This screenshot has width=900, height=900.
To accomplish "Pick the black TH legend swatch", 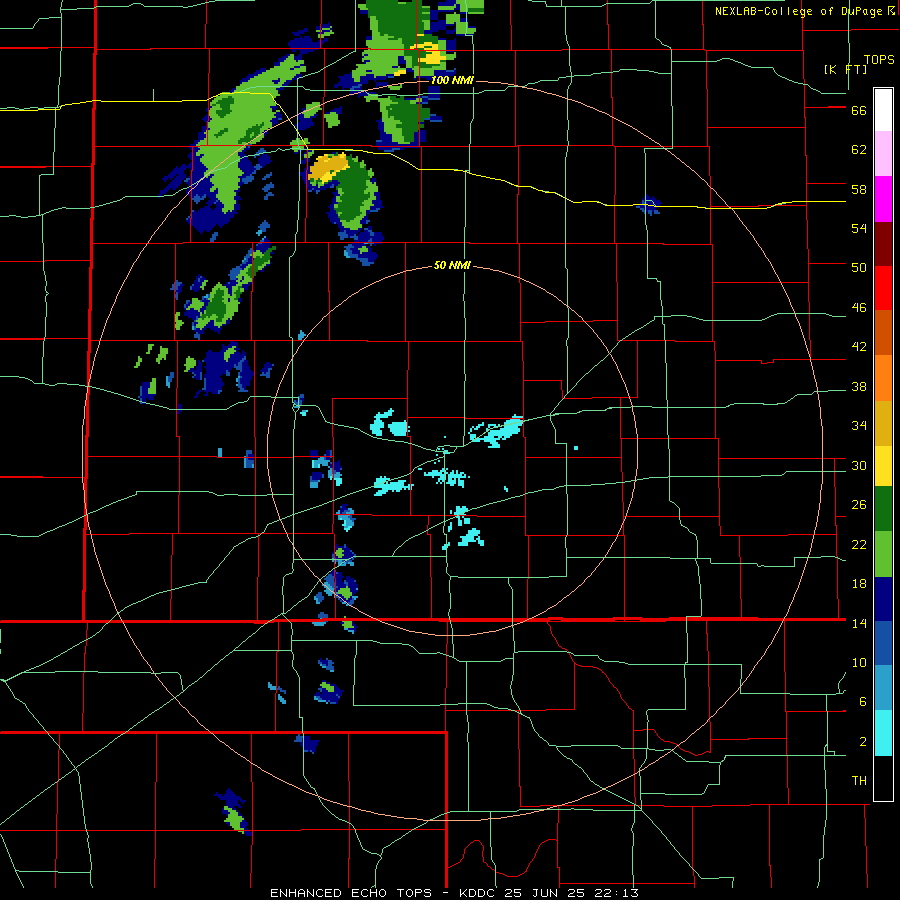I will pos(883,778).
